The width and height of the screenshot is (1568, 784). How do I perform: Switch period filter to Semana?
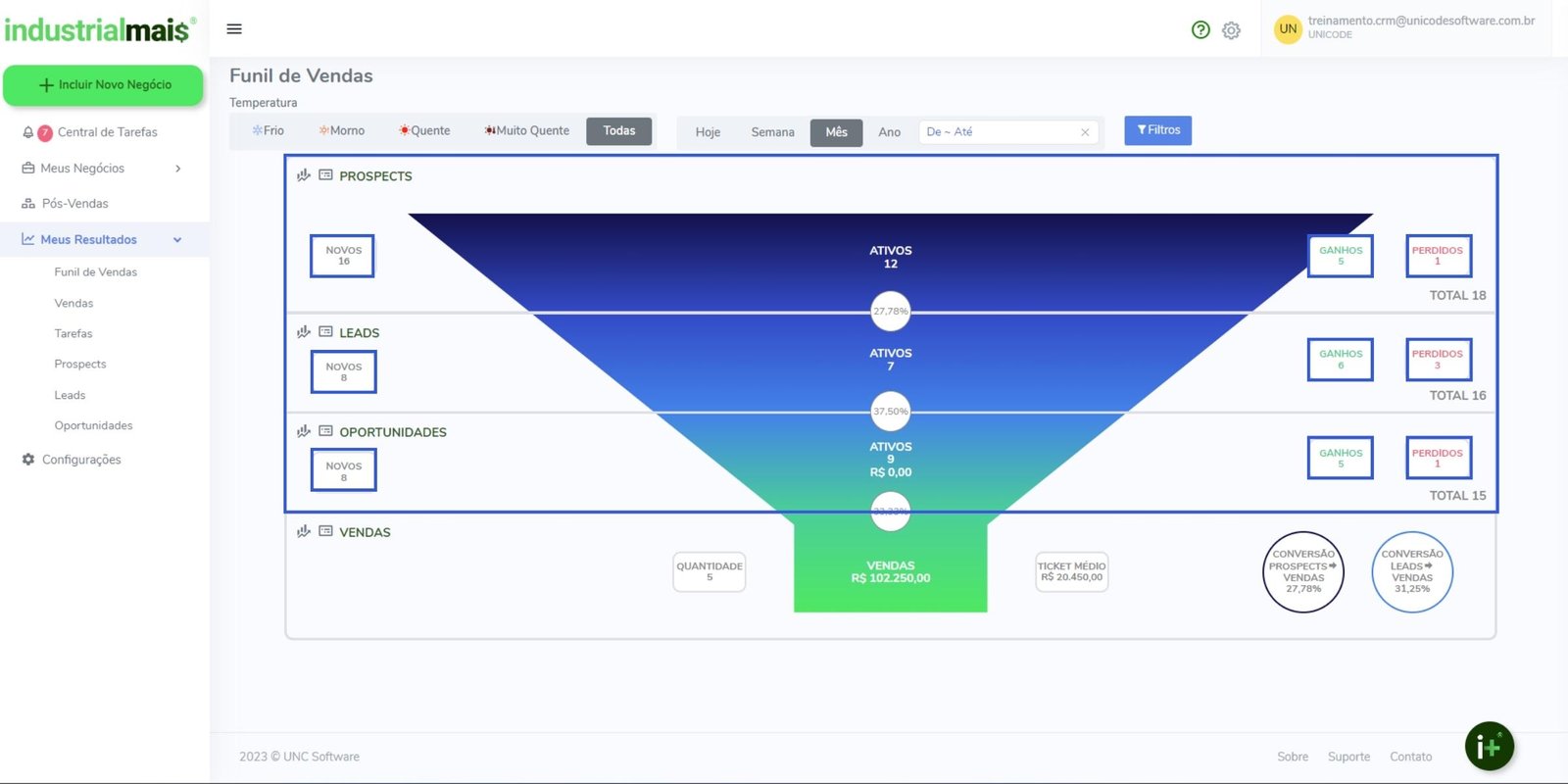pos(772,132)
